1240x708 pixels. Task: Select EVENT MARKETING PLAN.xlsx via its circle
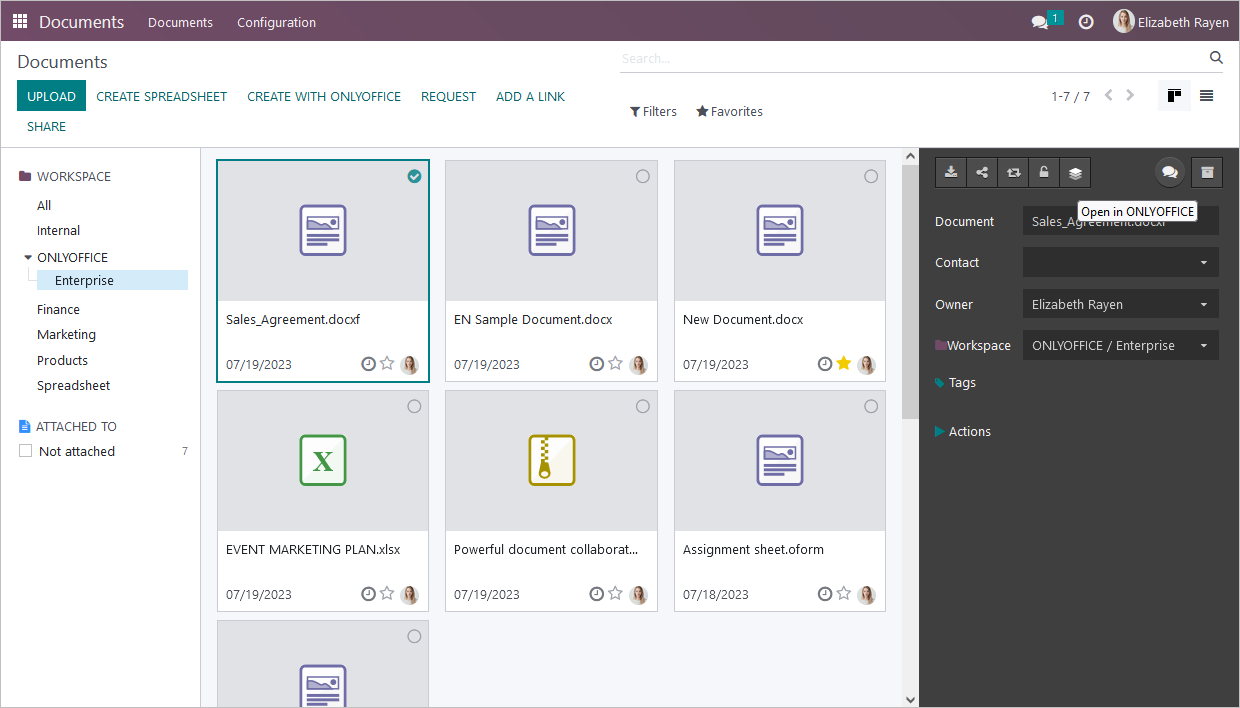[x=414, y=406]
